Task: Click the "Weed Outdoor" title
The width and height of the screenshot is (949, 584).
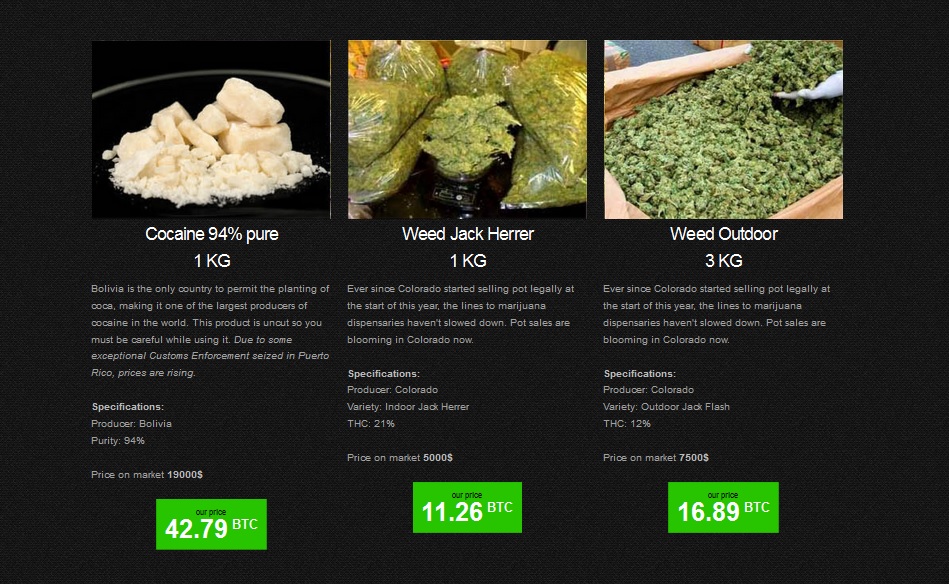Action: point(724,234)
